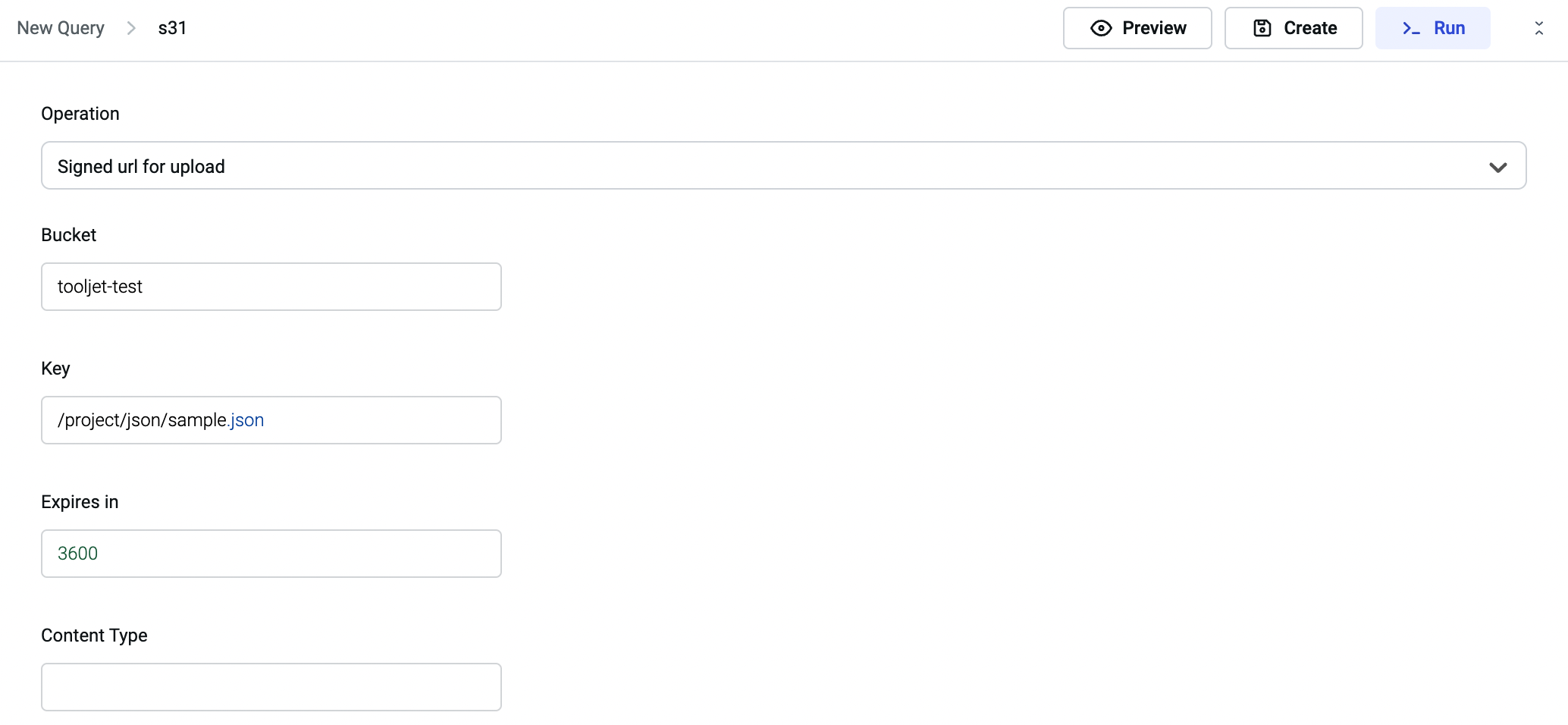Click the save disk icon beside Create

pos(1262,28)
